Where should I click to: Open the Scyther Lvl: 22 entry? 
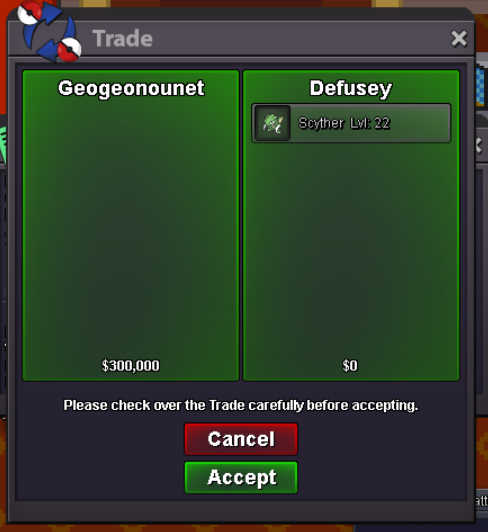click(351, 123)
